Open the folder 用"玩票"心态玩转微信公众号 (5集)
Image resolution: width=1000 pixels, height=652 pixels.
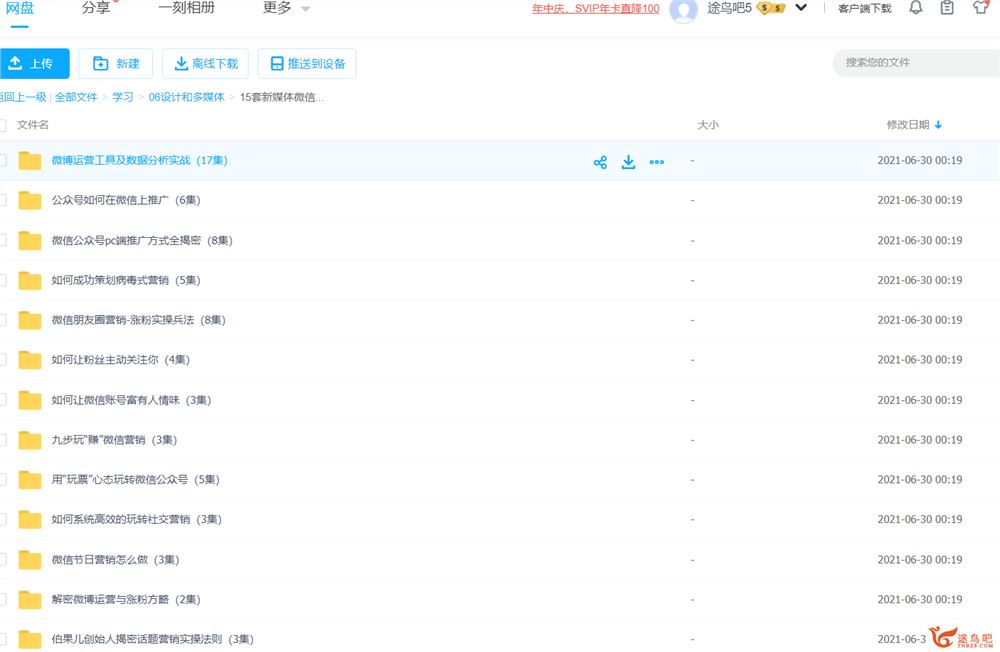pyautogui.click(x=135, y=479)
